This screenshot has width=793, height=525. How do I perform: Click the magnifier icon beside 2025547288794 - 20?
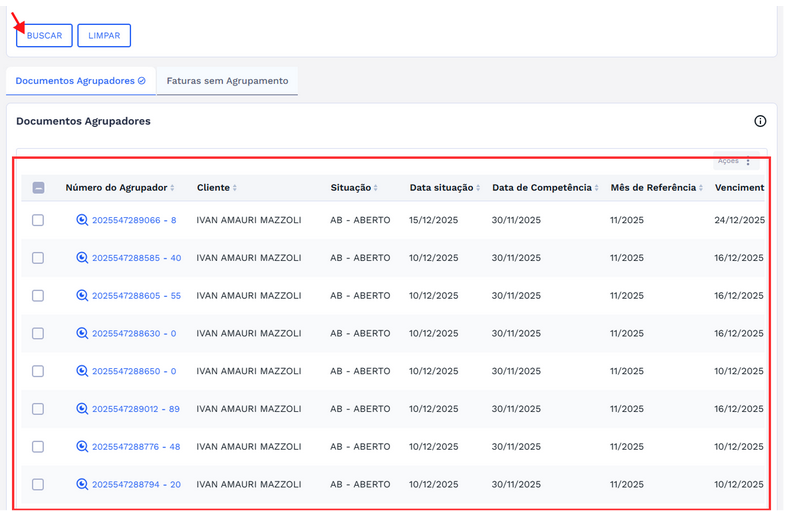coord(82,484)
